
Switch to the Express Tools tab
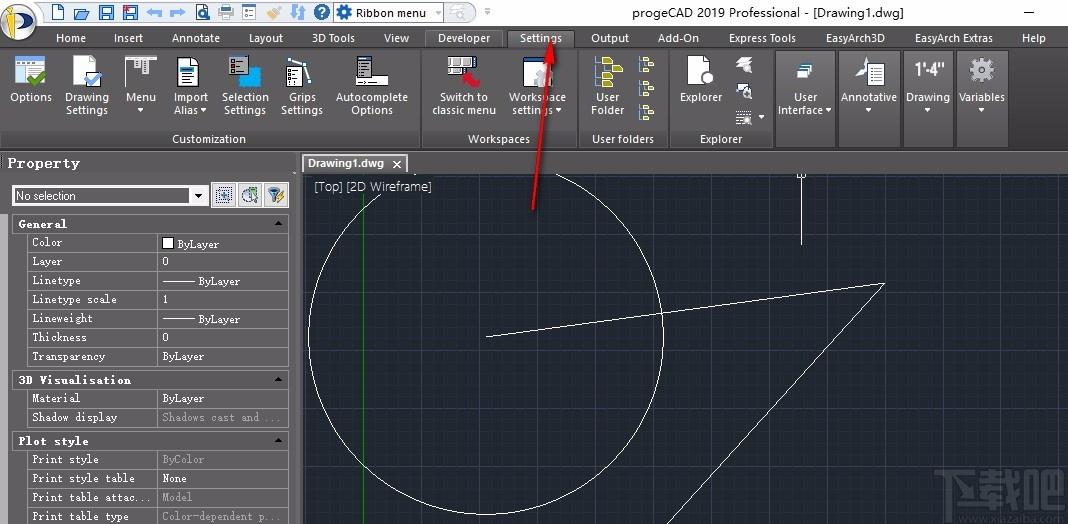pyautogui.click(x=762, y=38)
